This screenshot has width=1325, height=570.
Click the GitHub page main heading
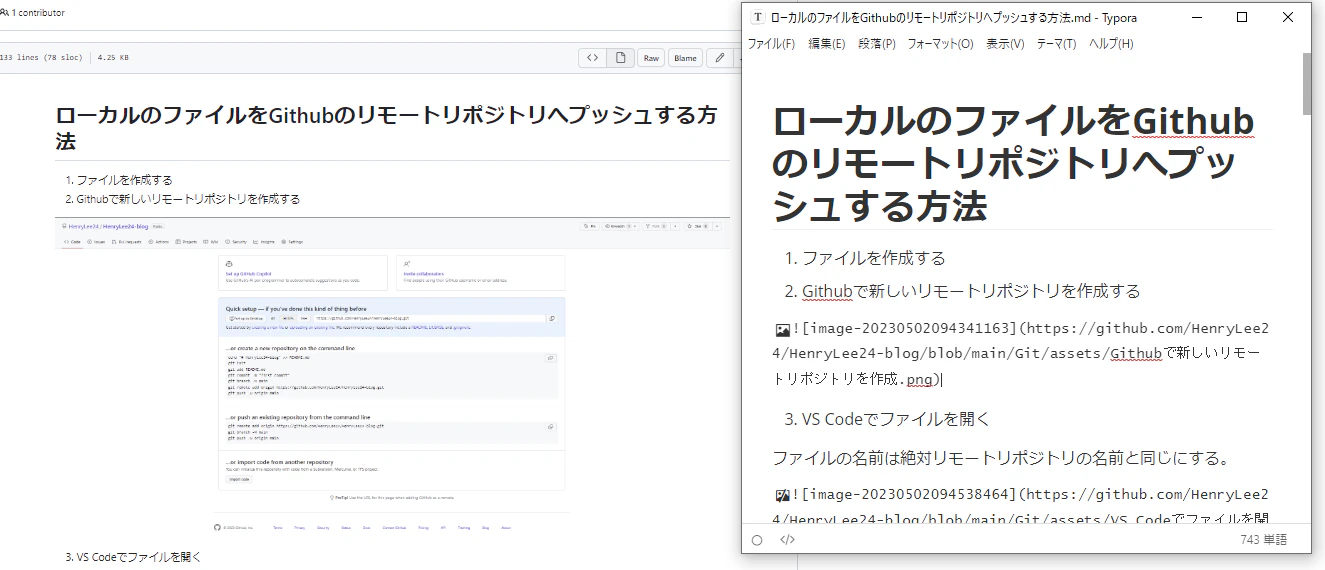click(x=386, y=128)
